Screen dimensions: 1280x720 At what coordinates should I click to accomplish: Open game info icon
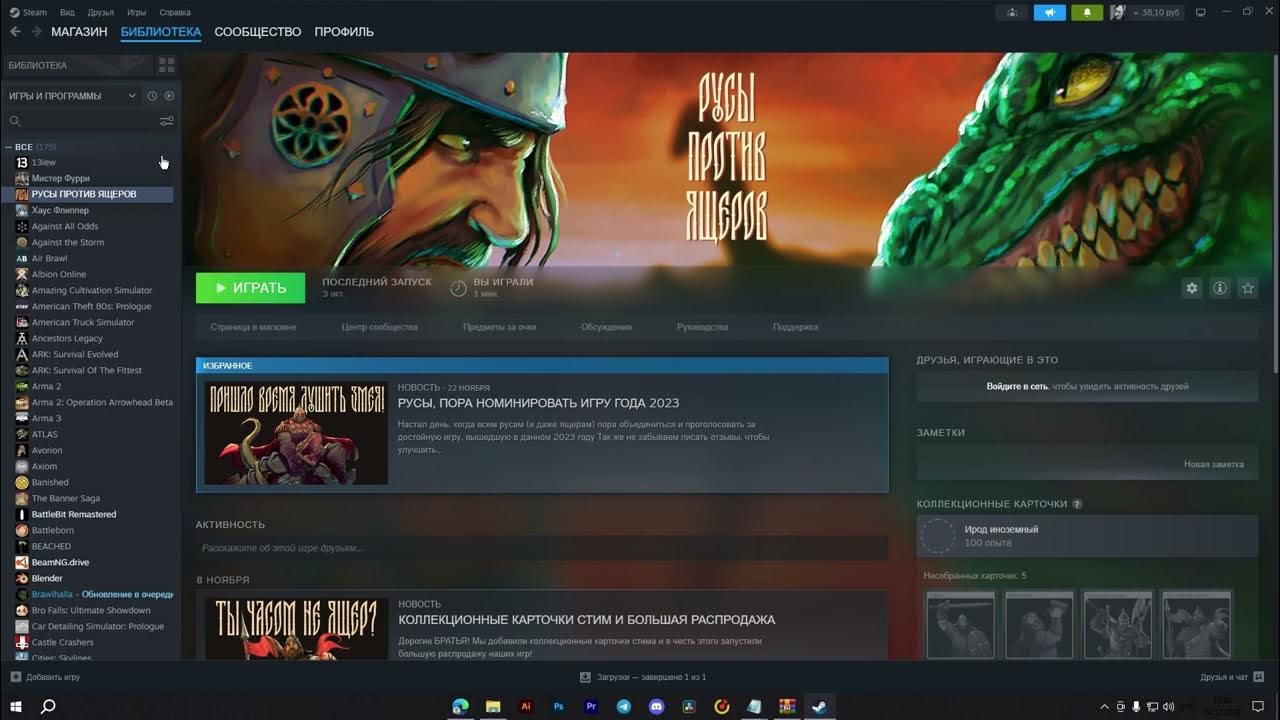[x=1220, y=288]
